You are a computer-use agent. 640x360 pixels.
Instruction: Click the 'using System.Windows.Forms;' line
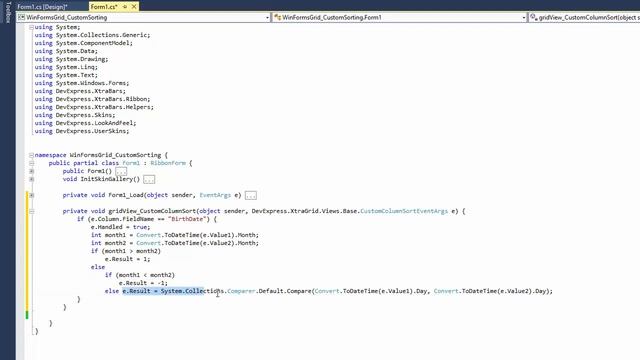click(82, 83)
